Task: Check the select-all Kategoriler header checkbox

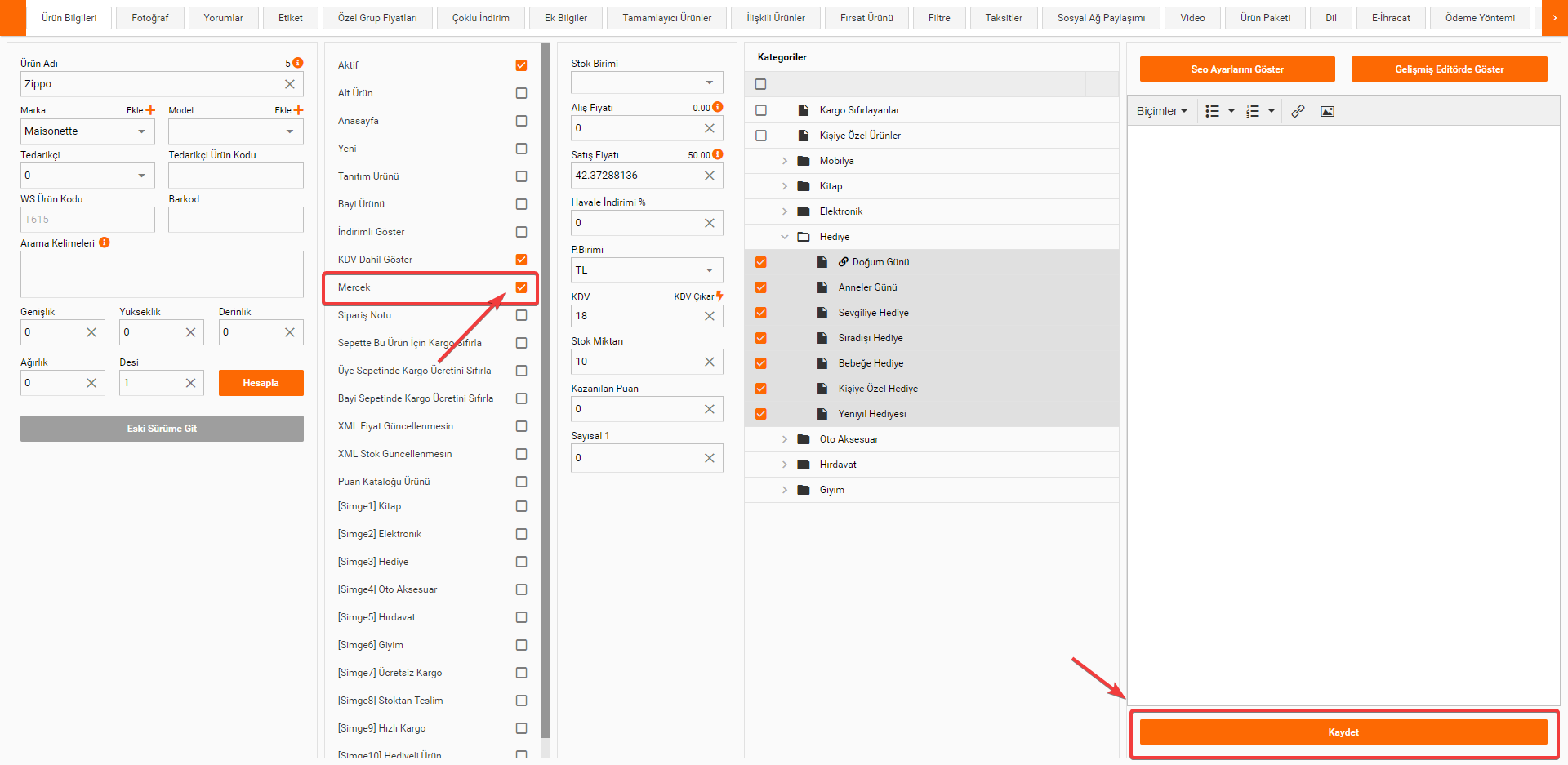Action: [761, 84]
